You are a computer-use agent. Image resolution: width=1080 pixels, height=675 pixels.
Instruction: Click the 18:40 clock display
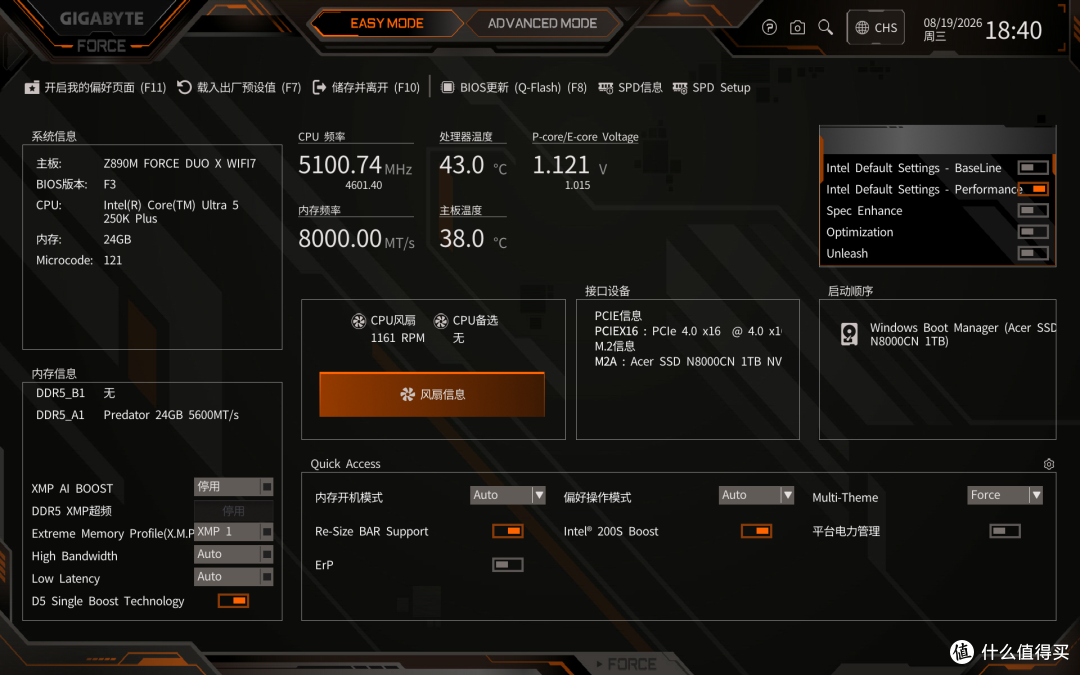tap(1013, 30)
